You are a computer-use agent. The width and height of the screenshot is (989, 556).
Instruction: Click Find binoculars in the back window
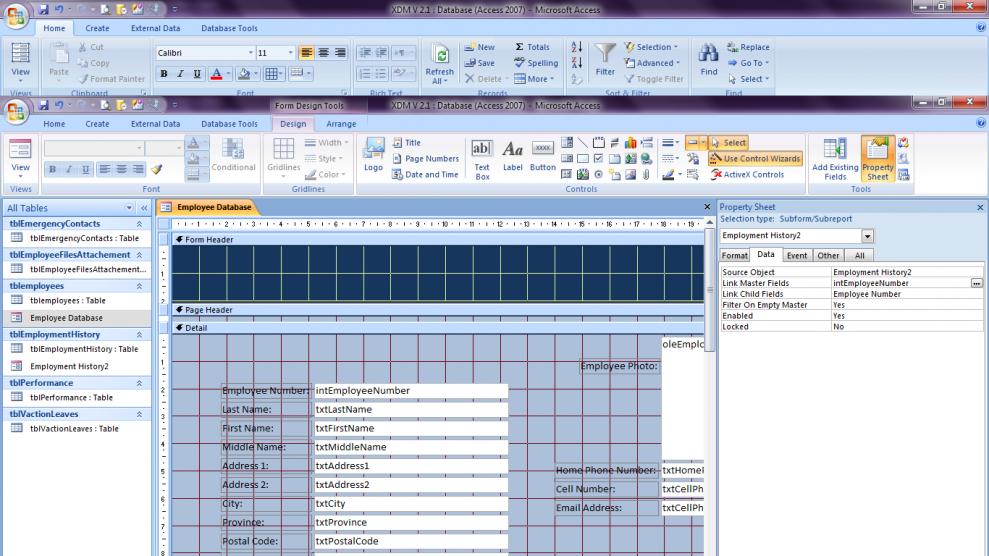(709, 59)
